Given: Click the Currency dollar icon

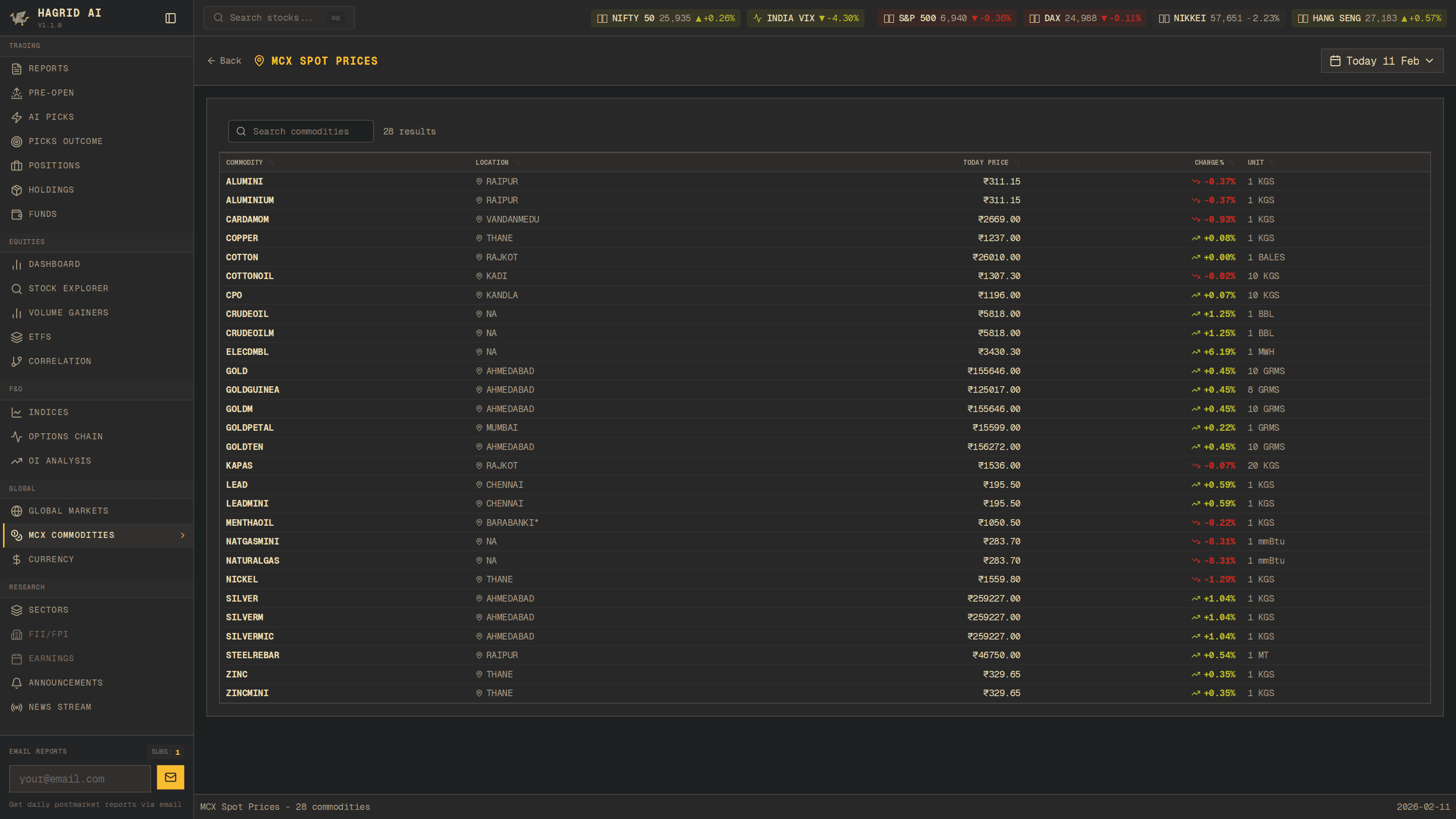Looking at the screenshot, I should pyautogui.click(x=16, y=560).
